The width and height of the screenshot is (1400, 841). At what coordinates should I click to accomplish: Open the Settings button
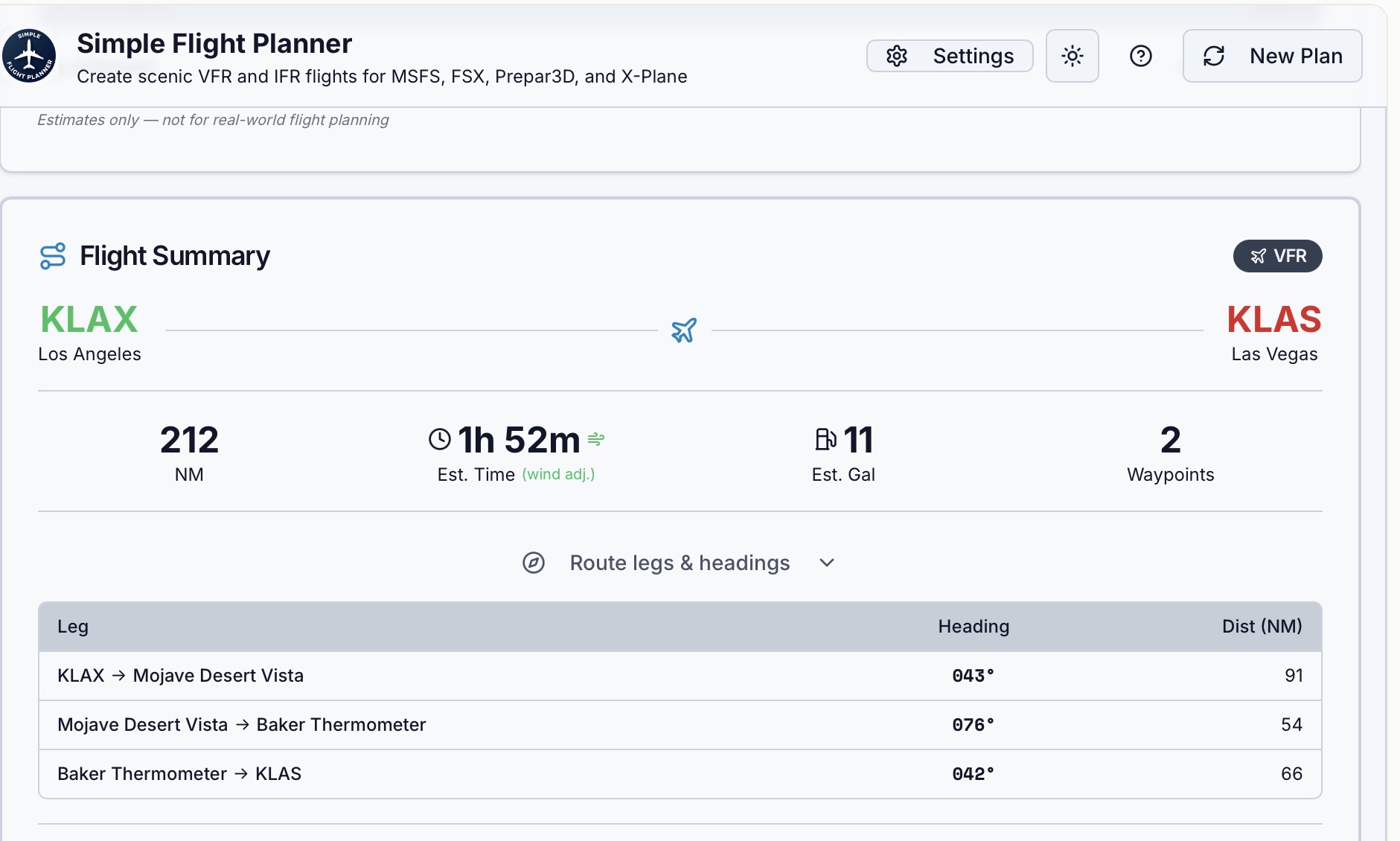click(950, 56)
